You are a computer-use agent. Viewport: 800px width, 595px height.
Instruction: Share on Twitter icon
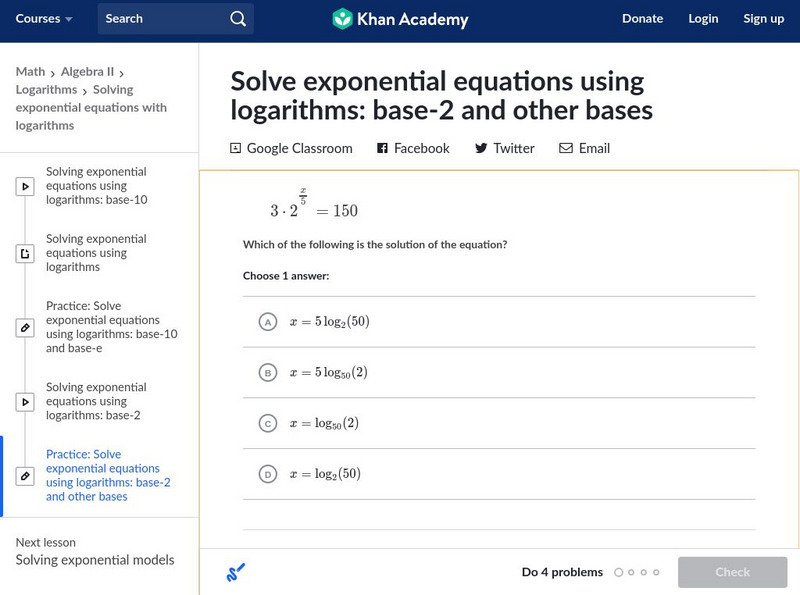[481, 148]
